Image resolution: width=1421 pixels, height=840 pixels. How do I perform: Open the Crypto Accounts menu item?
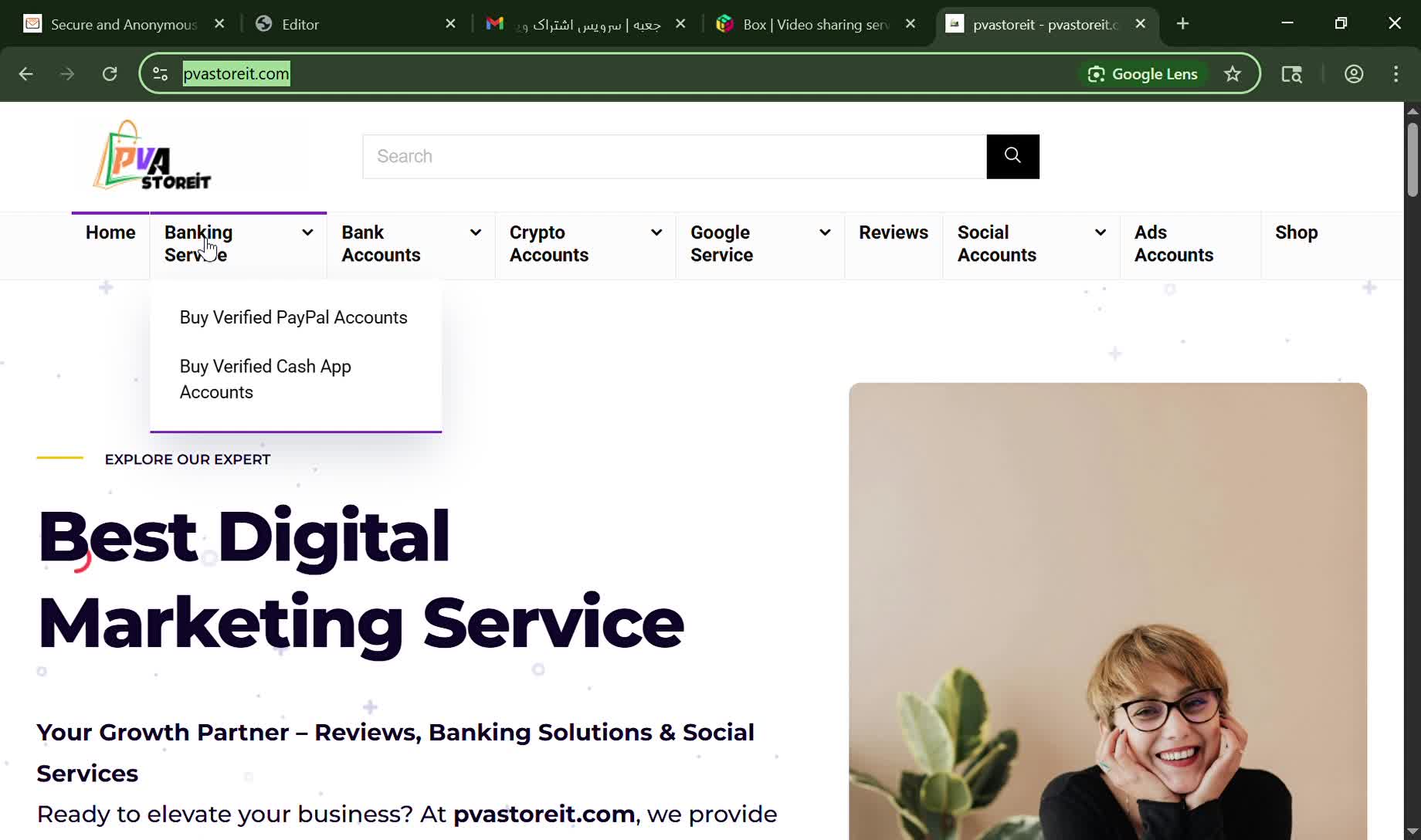point(549,244)
